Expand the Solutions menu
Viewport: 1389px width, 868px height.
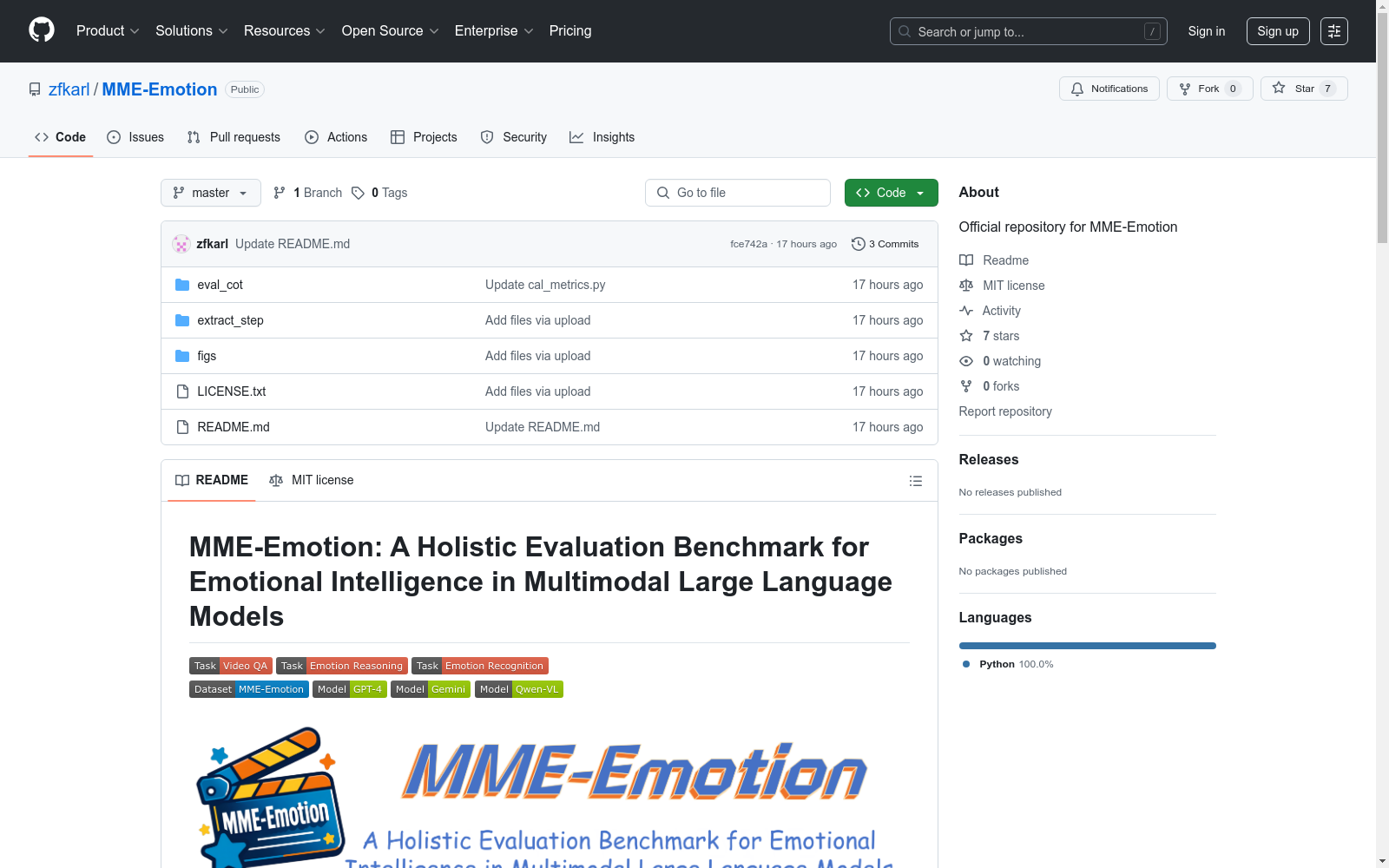coord(192,31)
